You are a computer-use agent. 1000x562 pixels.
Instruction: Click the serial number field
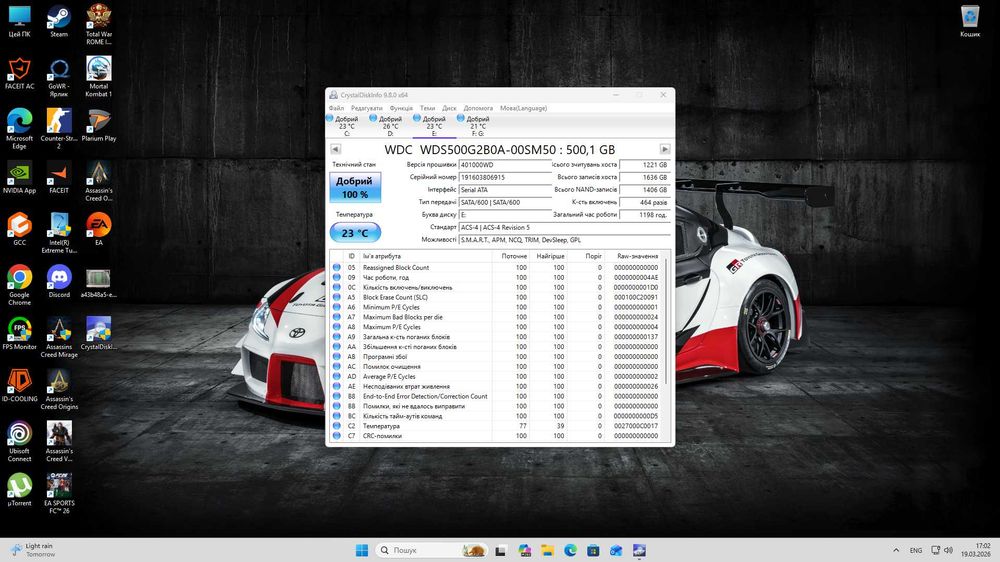tap(505, 177)
